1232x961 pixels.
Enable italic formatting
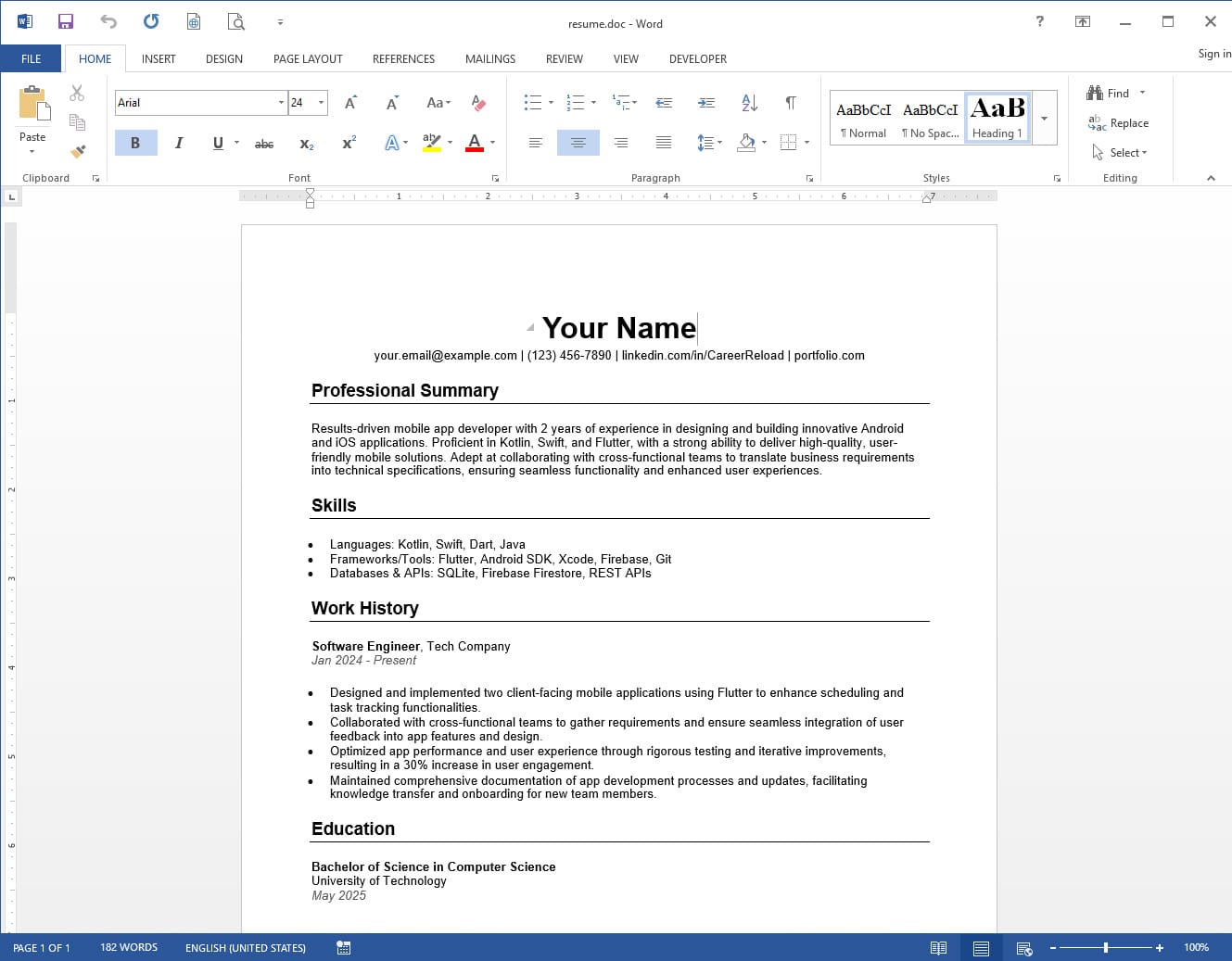(x=179, y=142)
